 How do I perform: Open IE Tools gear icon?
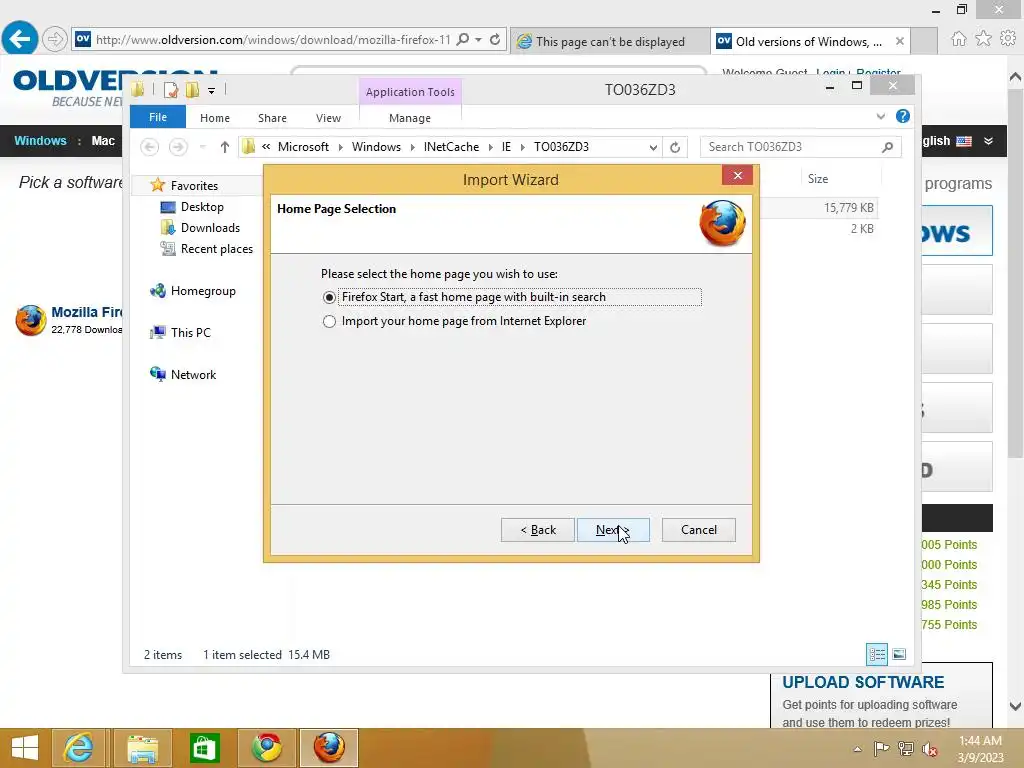click(1008, 39)
